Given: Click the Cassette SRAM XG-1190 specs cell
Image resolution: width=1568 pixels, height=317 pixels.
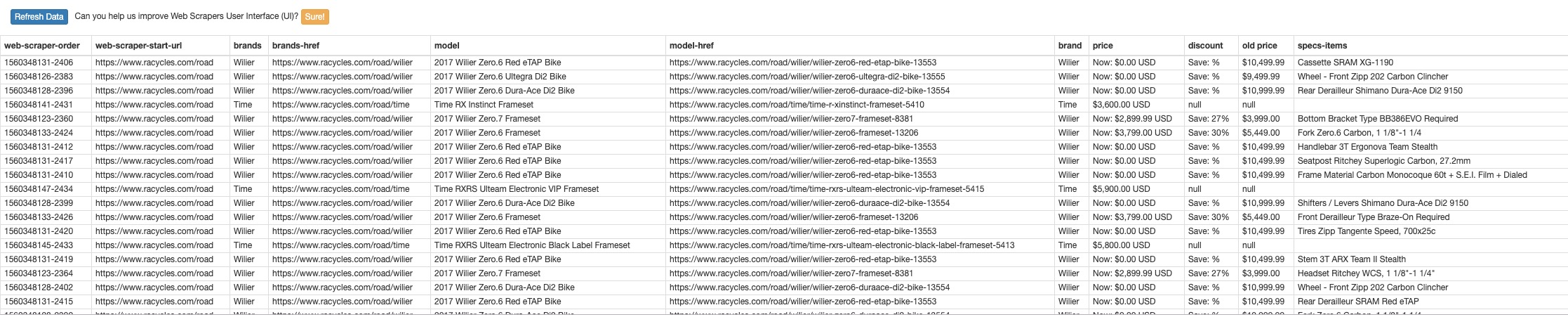Looking at the screenshot, I should (1345, 63).
